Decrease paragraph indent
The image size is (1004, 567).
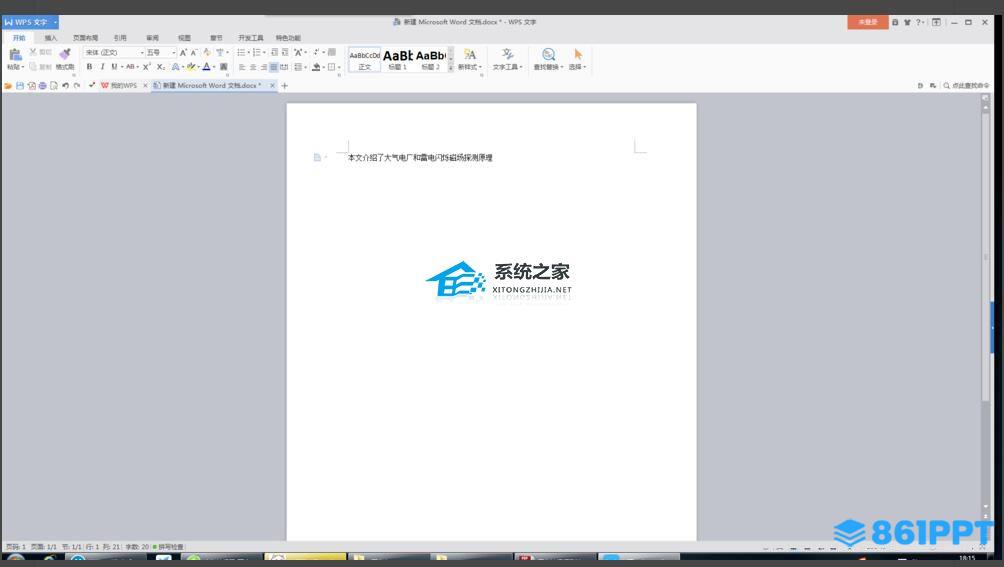274,52
